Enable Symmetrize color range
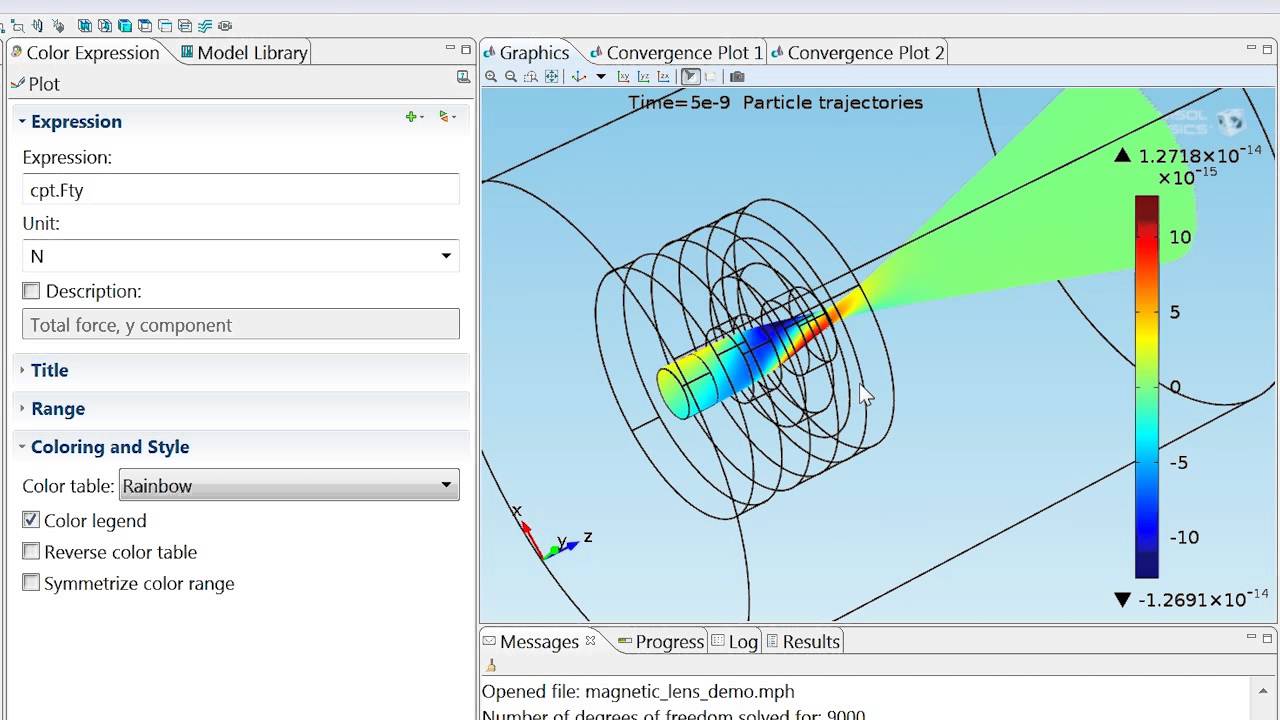This screenshot has height=720, width=1280. pos(31,583)
